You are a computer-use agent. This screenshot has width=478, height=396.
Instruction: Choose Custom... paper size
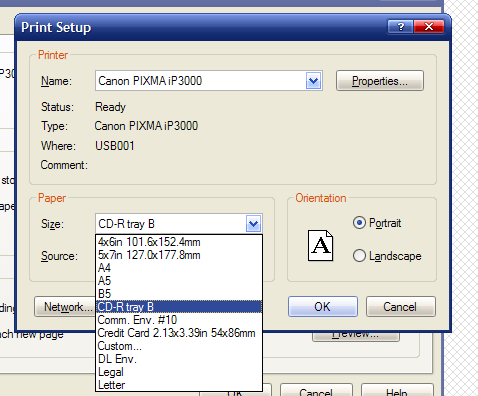coord(179,346)
